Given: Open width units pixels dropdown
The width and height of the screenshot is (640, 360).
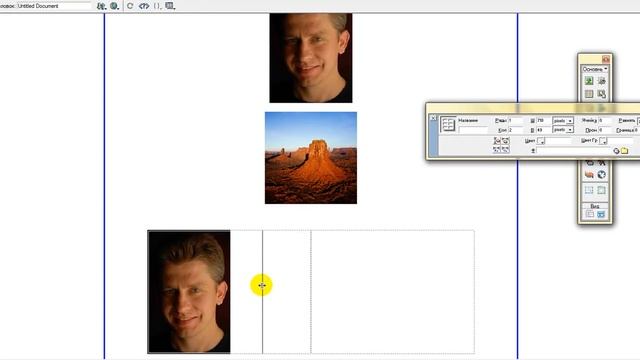Looking at the screenshot, I should [x=563, y=121].
